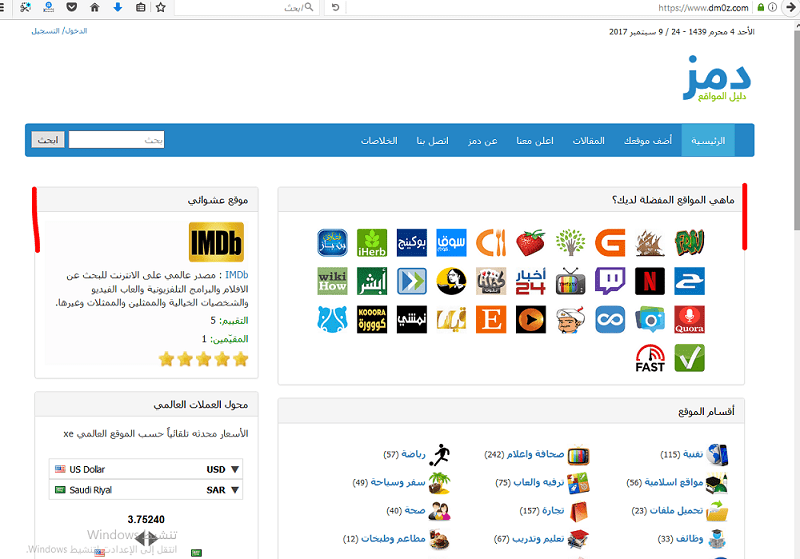Open the SAR currency dropdown
The height and width of the screenshot is (559, 800).
coord(146,490)
